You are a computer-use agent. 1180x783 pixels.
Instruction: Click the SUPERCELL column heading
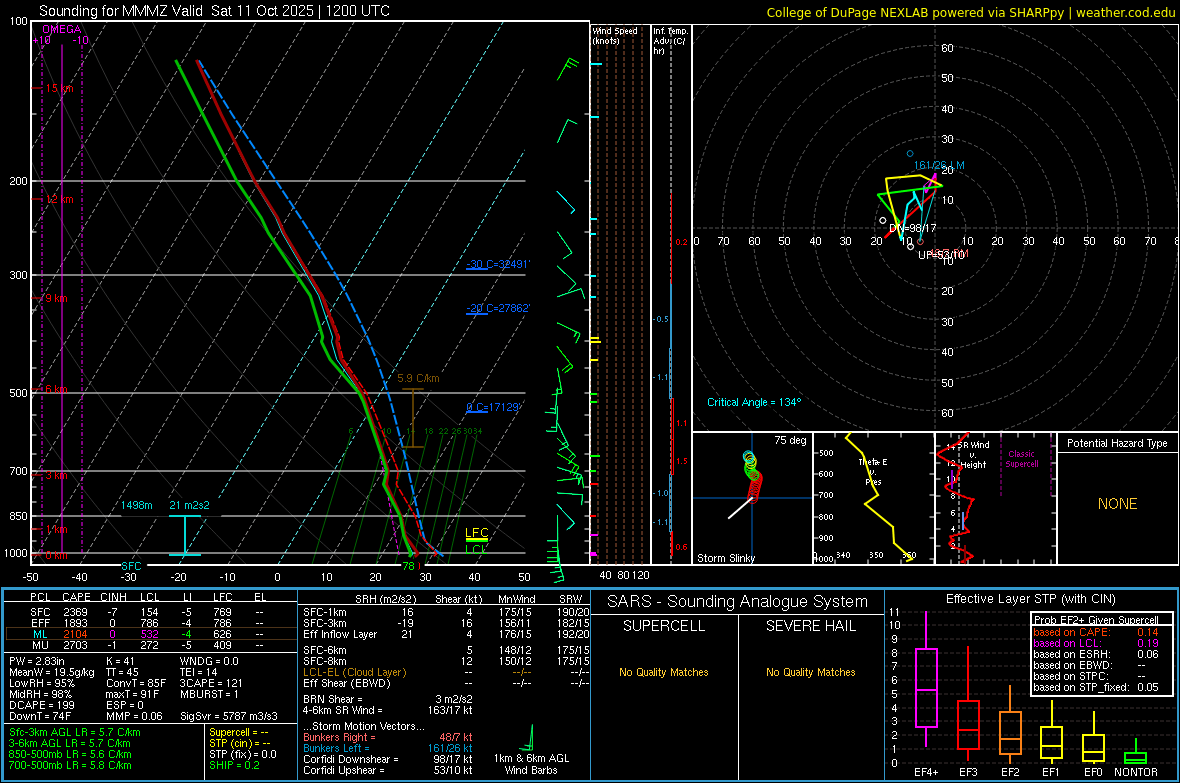point(664,626)
